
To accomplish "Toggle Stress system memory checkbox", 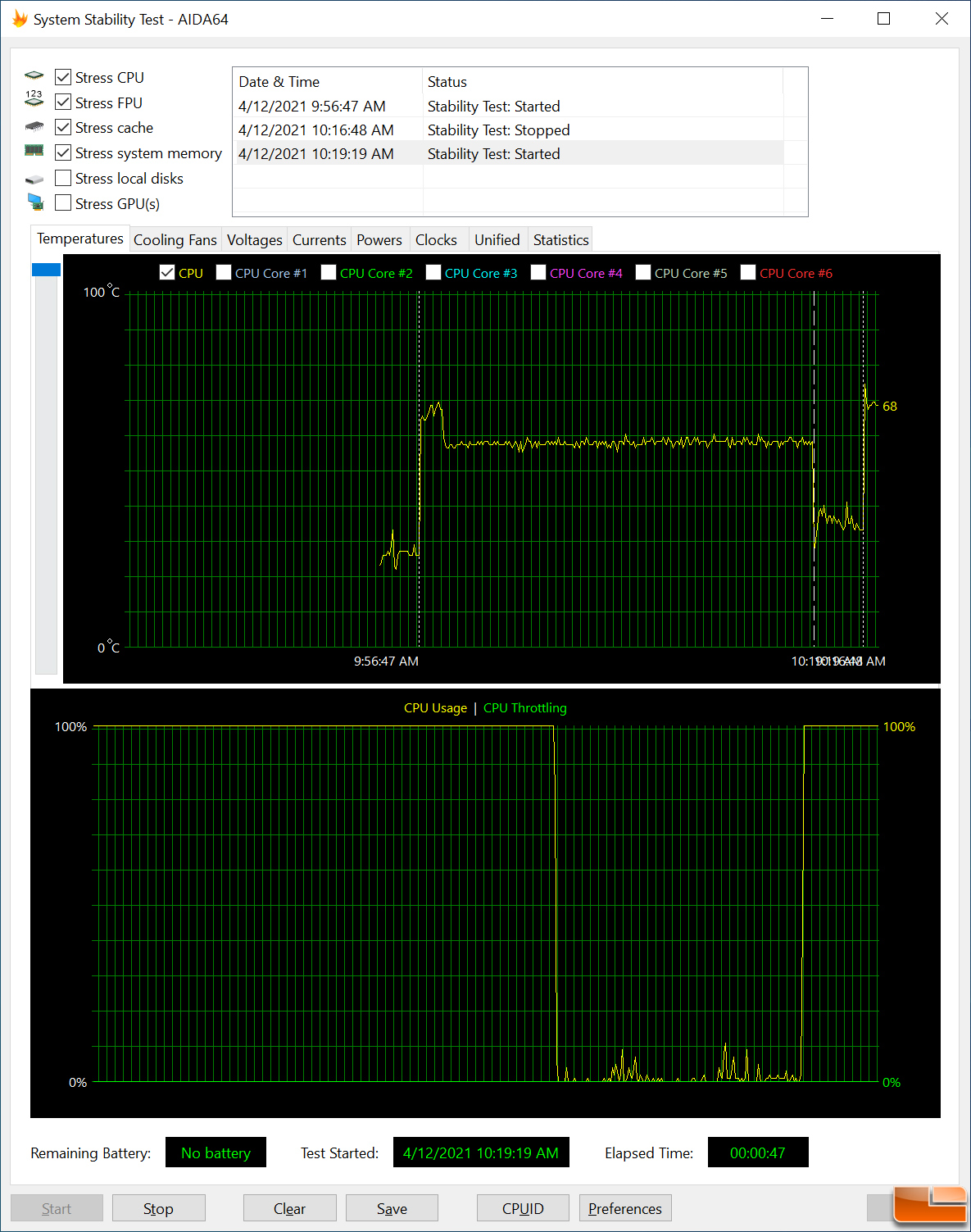I will coord(63,152).
